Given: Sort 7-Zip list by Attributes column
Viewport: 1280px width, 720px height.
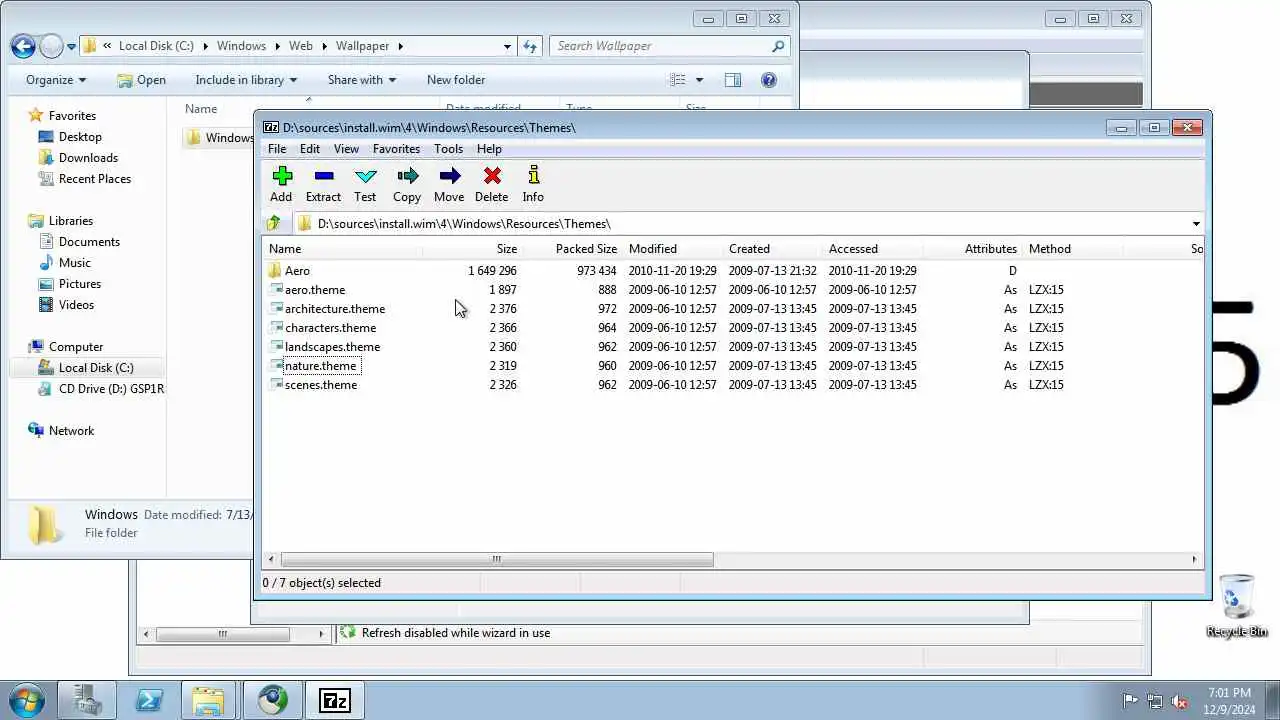Looking at the screenshot, I should (x=972, y=249).
